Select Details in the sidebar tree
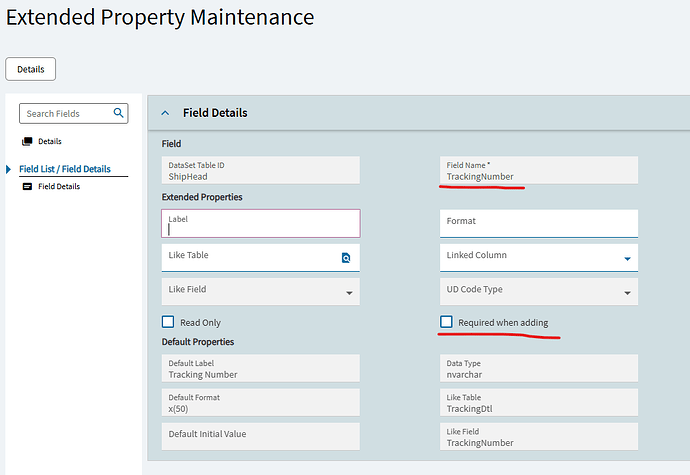690x475 pixels. pyautogui.click(x=50, y=141)
